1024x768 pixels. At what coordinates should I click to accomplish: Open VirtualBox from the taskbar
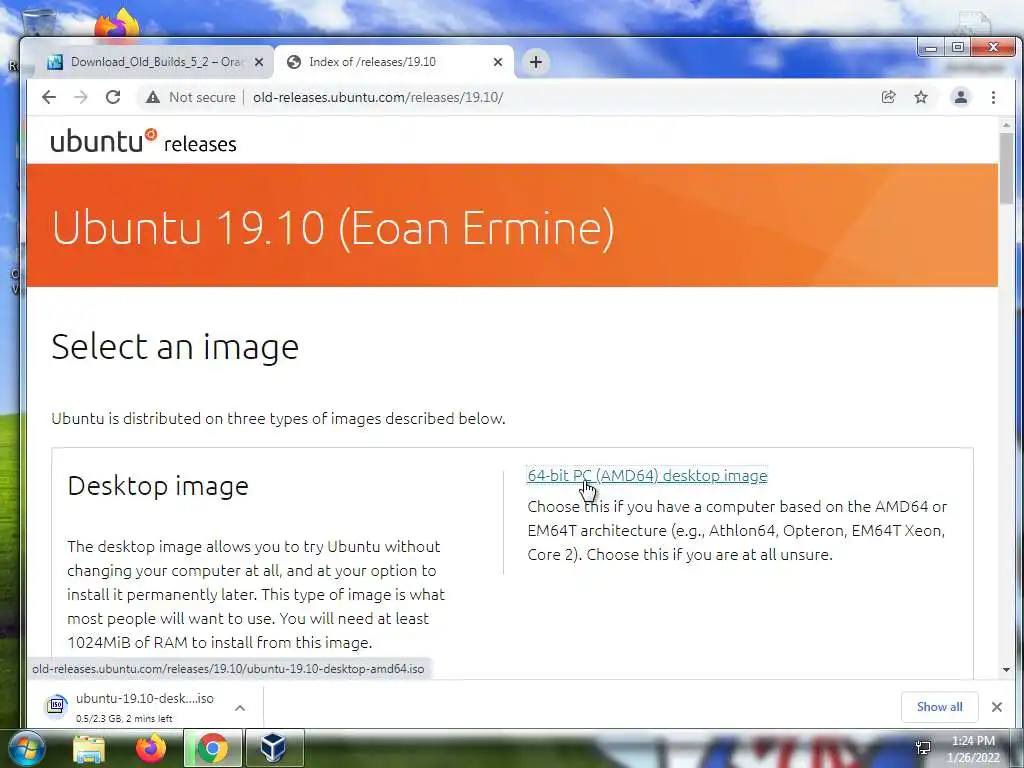(x=273, y=748)
